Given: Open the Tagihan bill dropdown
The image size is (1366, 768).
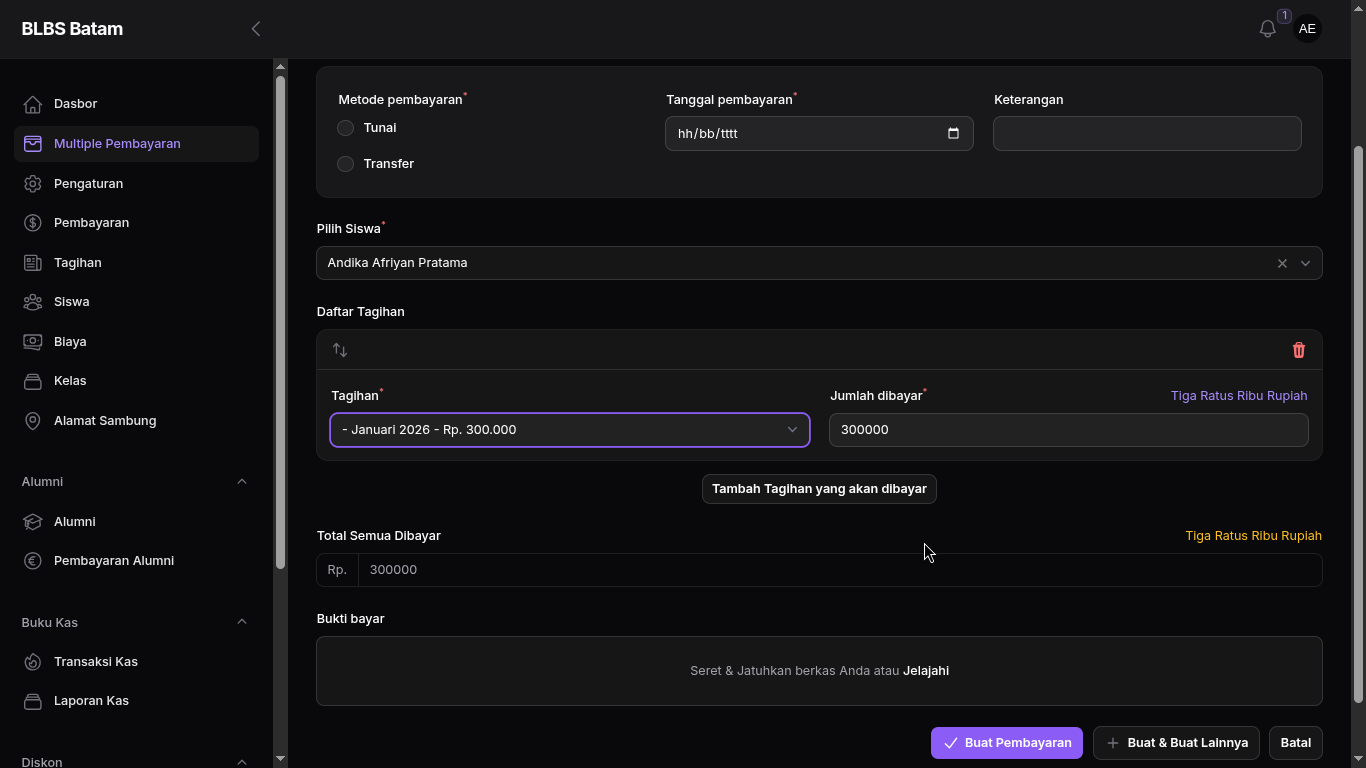Looking at the screenshot, I should 569,430.
